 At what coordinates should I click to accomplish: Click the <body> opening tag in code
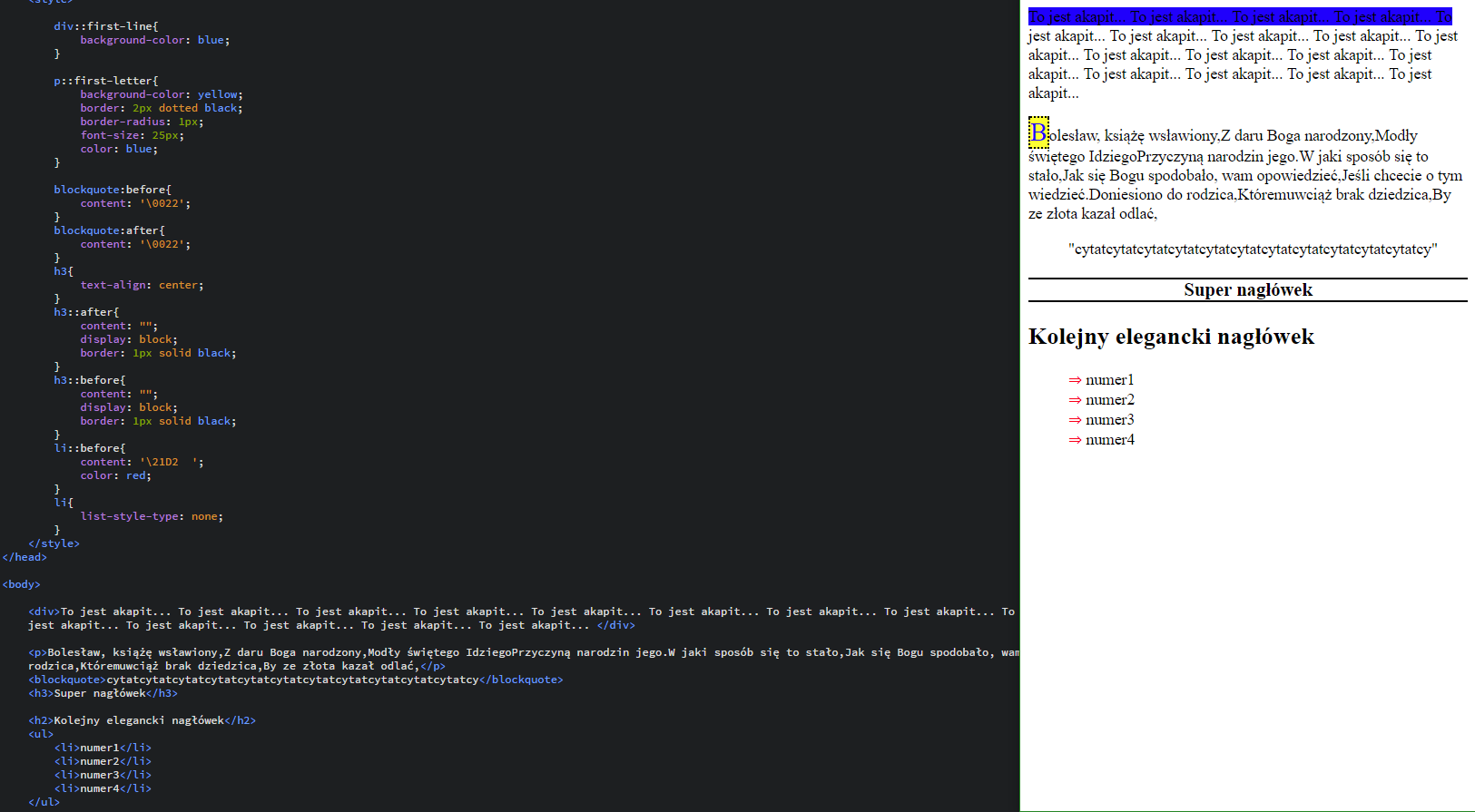point(22,584)
